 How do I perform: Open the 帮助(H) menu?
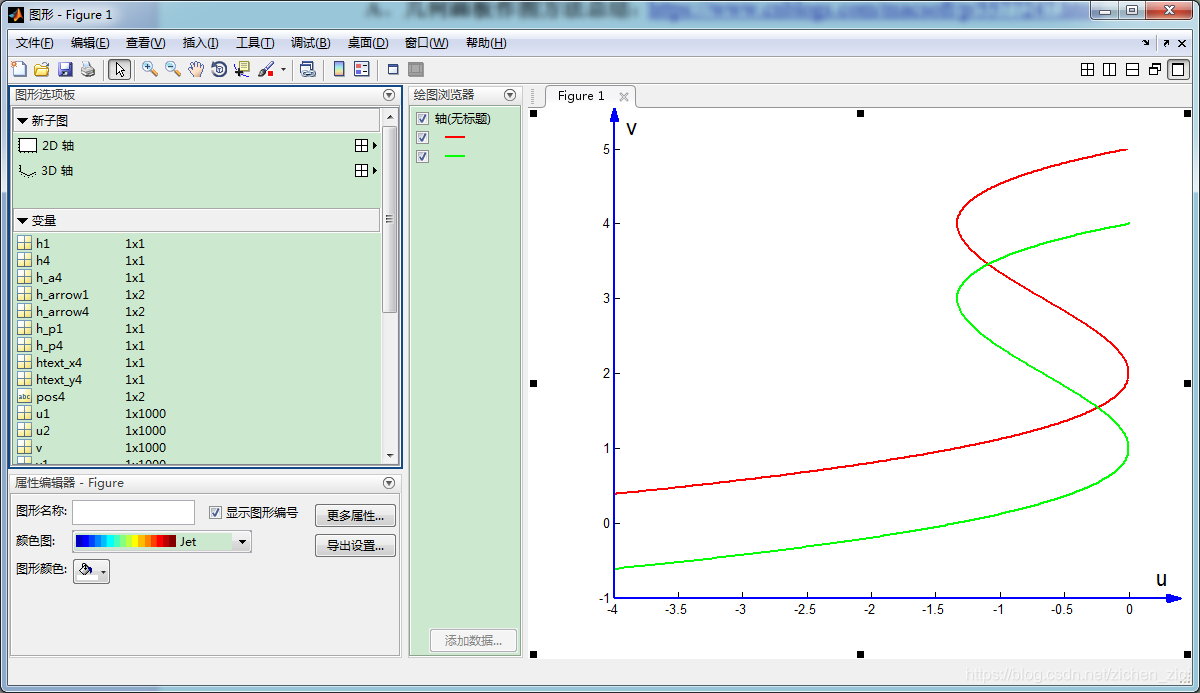[x=486, y=43]
